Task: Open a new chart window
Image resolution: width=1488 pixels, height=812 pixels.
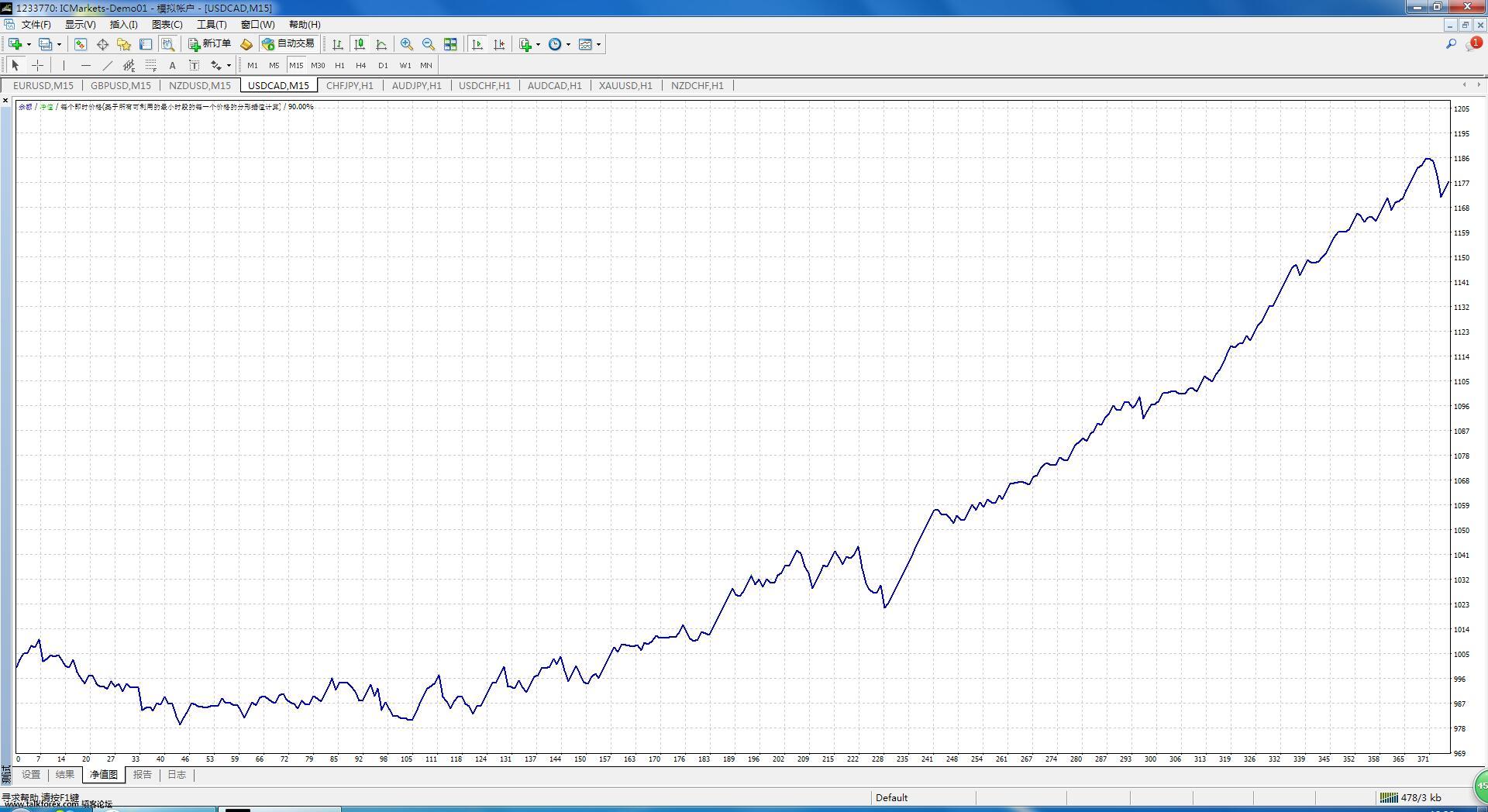Action: 15,44
